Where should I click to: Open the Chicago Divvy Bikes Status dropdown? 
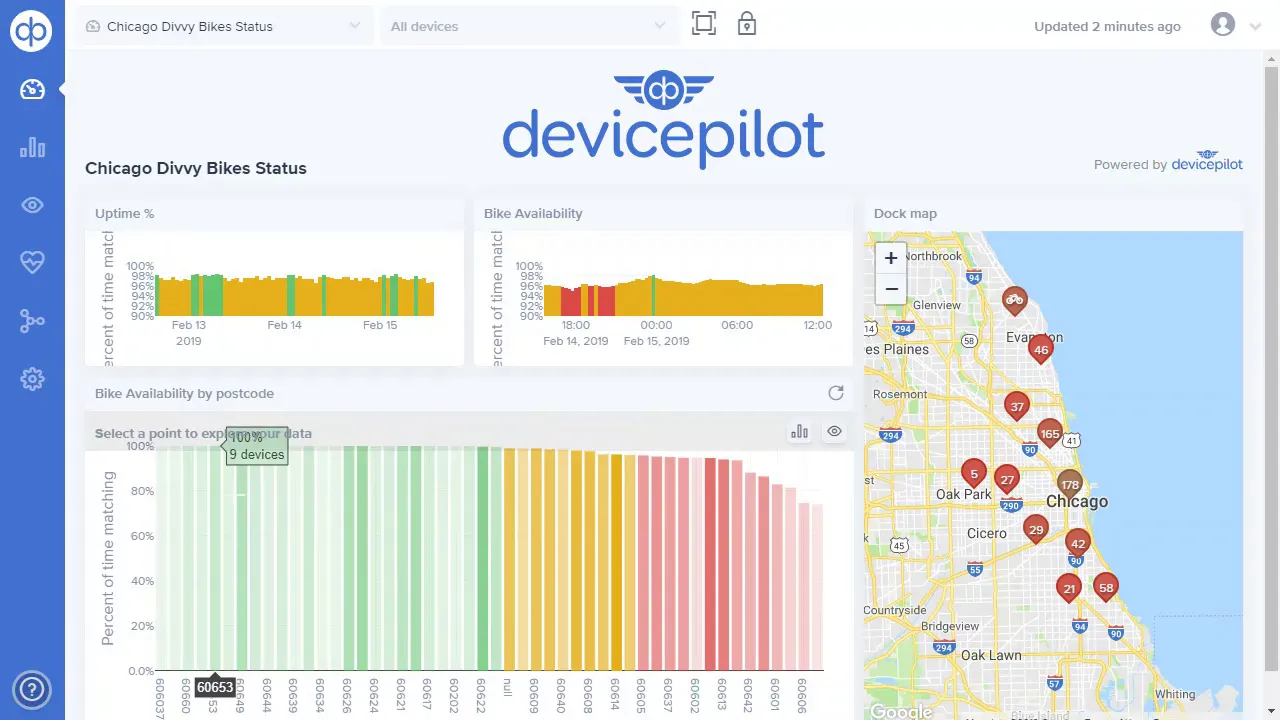click(224, 26)
